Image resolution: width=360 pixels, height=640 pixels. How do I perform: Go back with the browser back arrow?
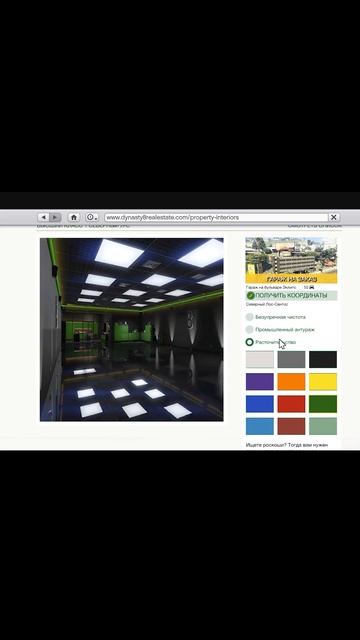point(44,218)
